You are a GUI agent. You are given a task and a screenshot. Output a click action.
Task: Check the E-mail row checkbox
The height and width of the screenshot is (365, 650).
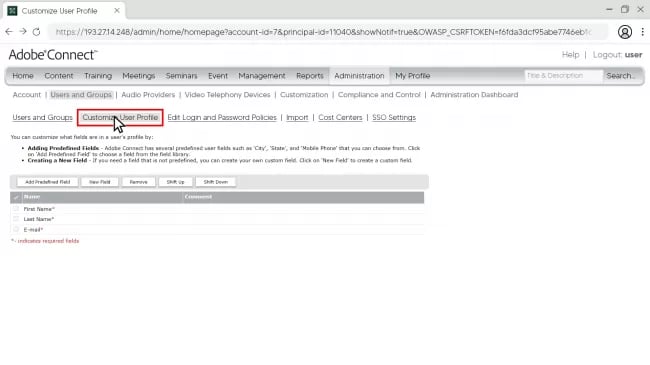click(x=16, y=229)
